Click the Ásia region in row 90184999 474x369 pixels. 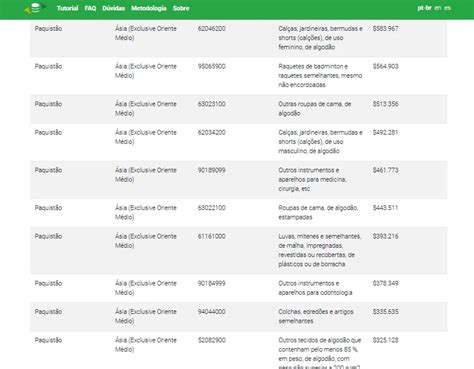point(146,288)
